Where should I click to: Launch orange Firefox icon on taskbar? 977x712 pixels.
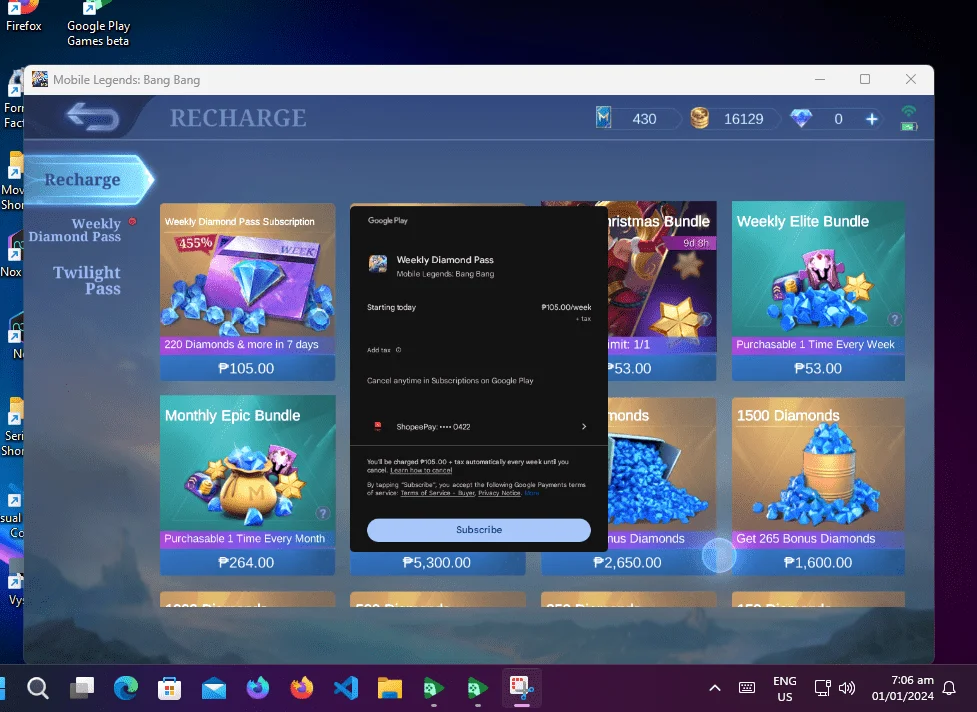click(302, 688)
